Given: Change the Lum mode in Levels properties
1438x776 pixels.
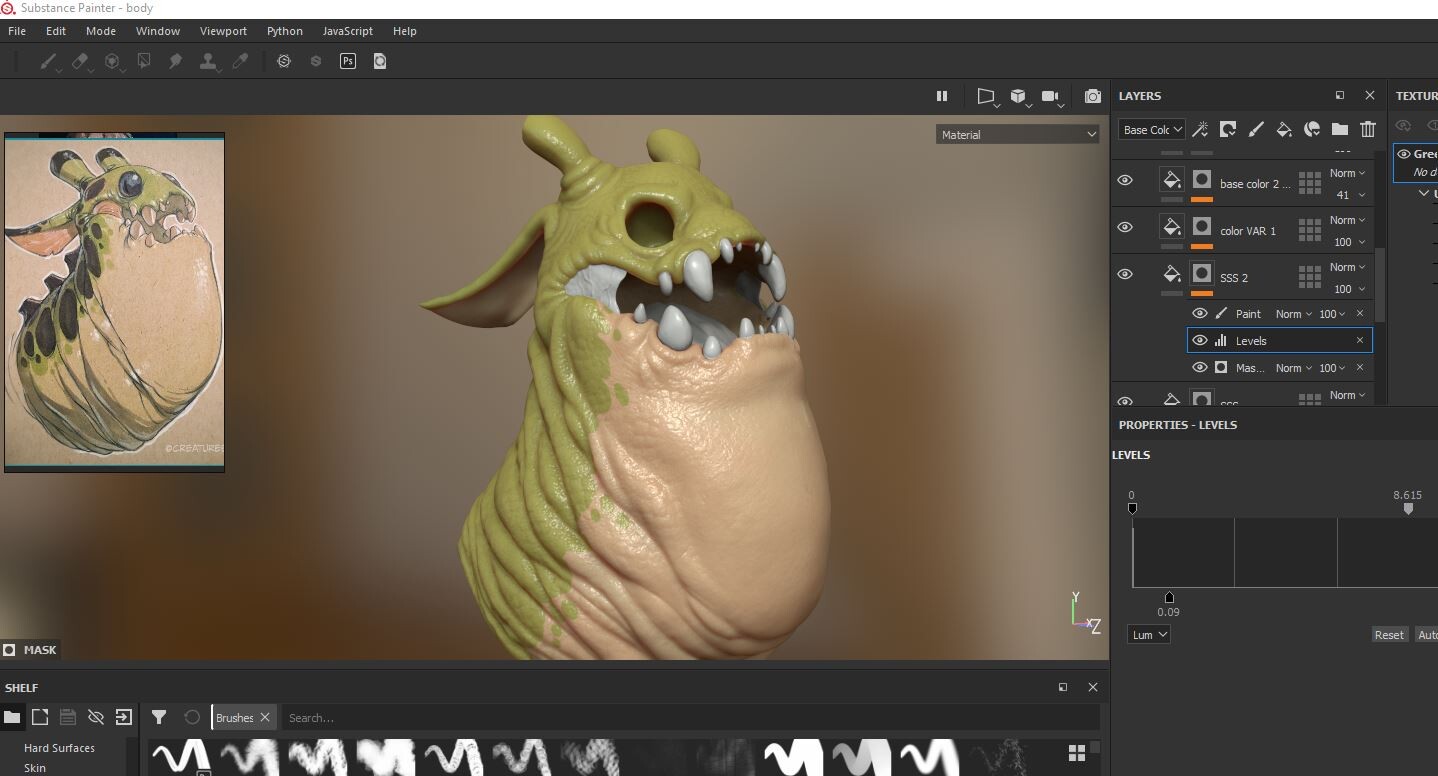Looking at the screenshot, I should 1148,634.
